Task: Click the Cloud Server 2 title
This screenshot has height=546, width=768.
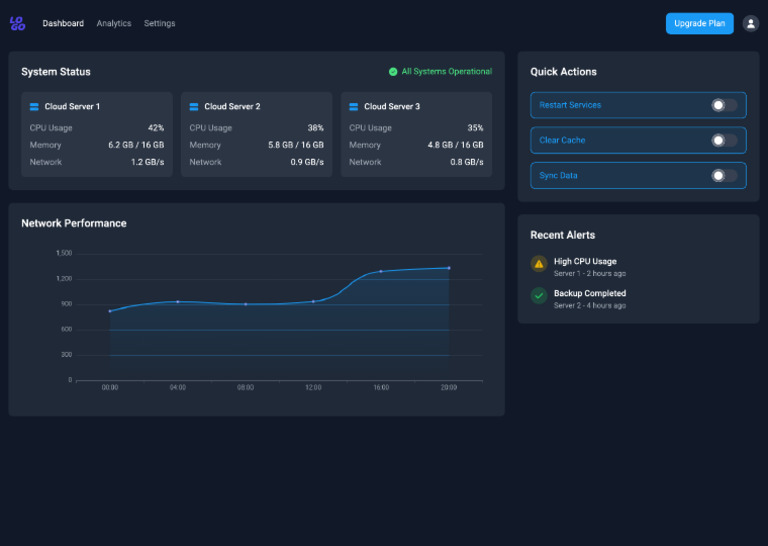Action: (232, 106)
